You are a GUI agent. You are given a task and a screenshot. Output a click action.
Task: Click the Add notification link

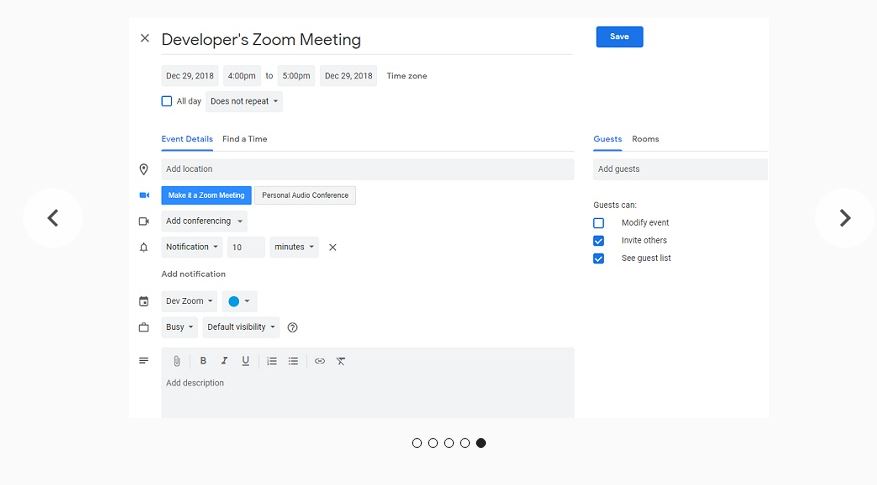pos(194,274)
